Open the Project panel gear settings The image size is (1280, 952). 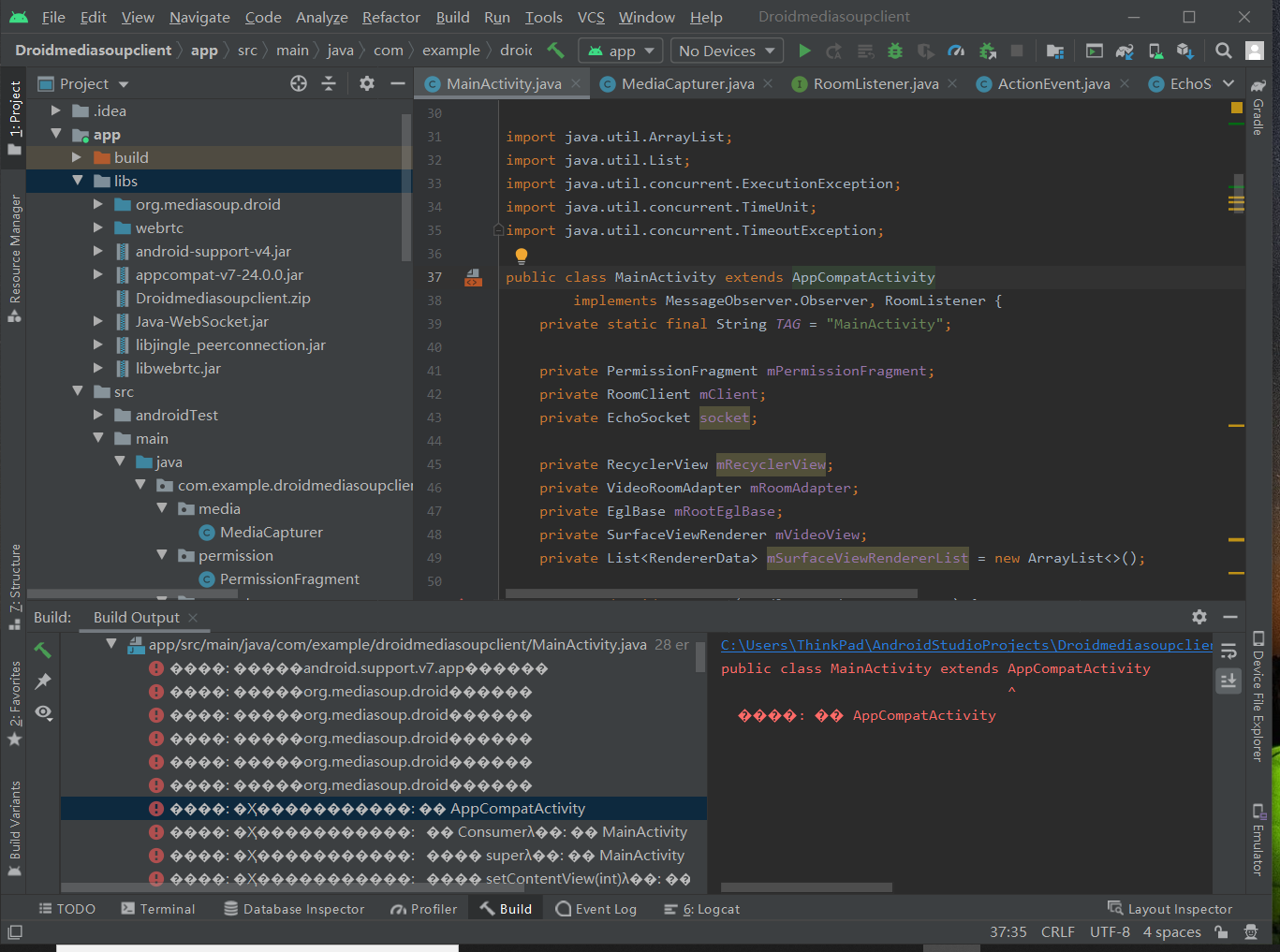point(367,83)
